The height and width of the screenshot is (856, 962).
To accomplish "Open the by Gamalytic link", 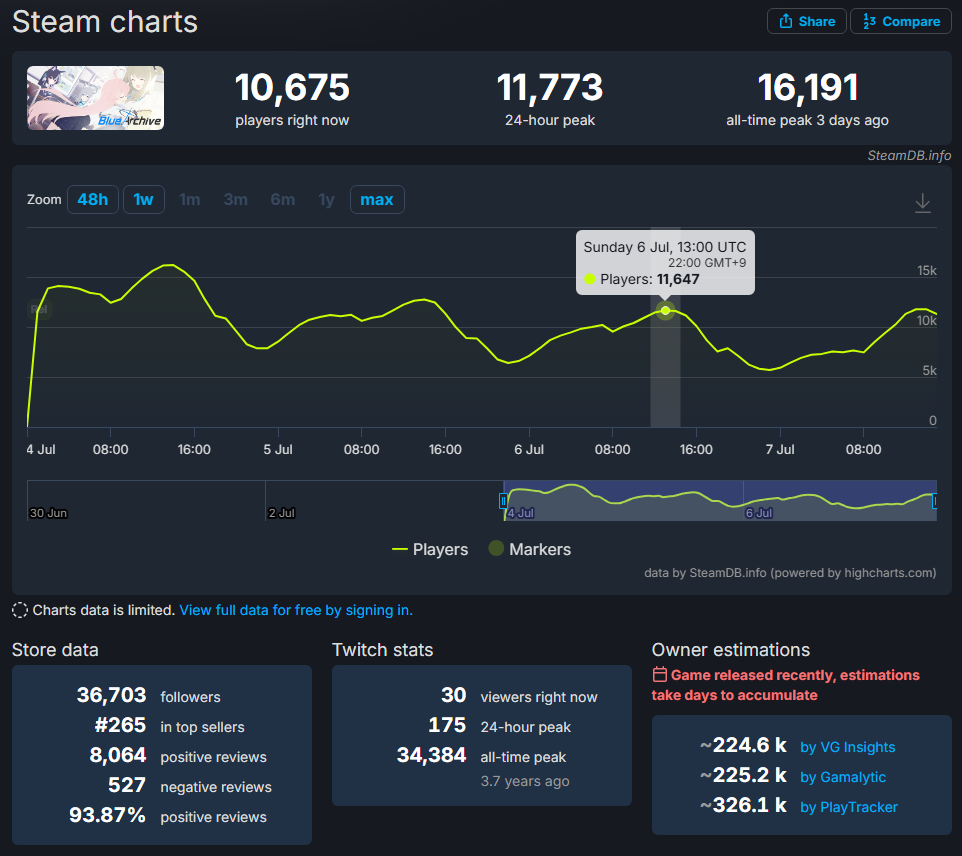I will click(x=843, y=777).
